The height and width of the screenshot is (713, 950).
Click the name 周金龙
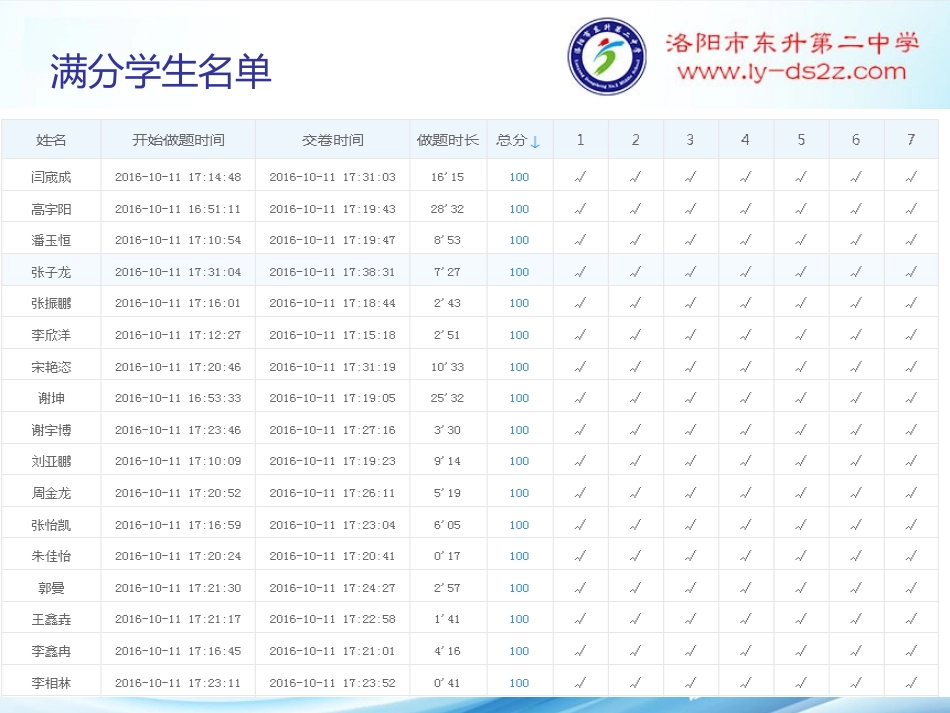pyautogui.click(x=51, y=493)
